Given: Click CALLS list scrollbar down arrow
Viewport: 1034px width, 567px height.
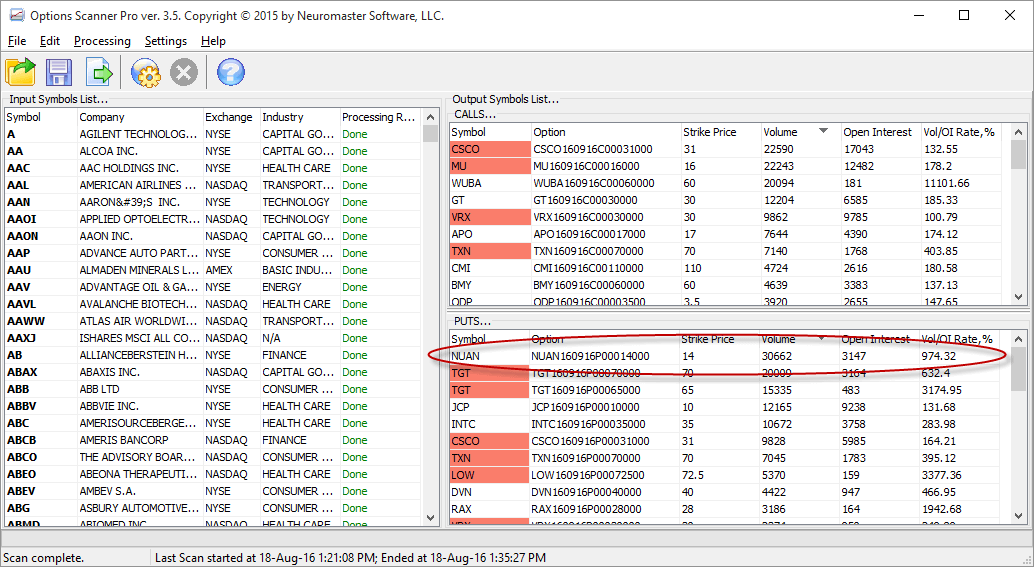Looking at the screenshot, I should point(1018,297).
